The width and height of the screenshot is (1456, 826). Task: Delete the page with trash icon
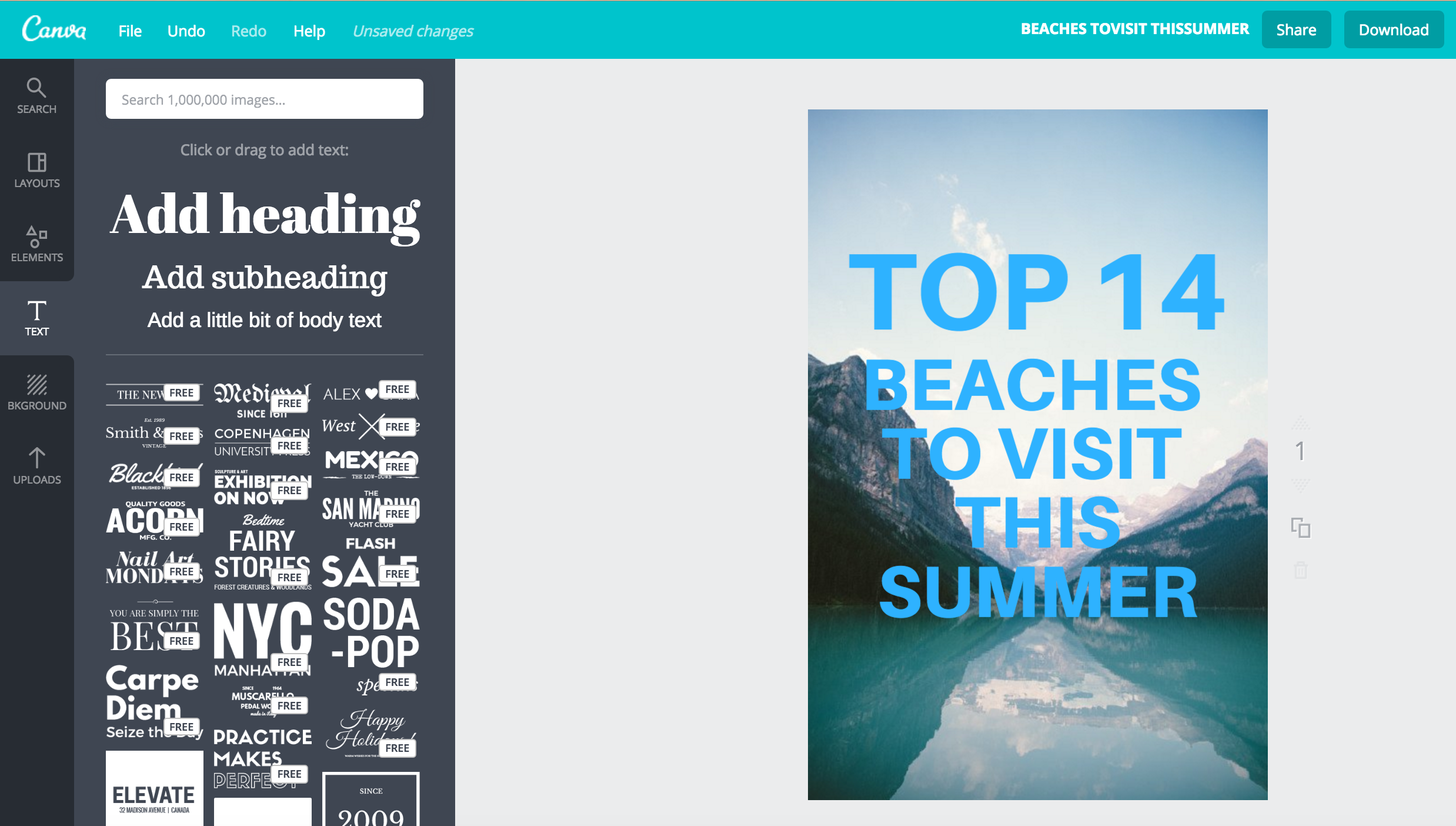(1301, 569)
